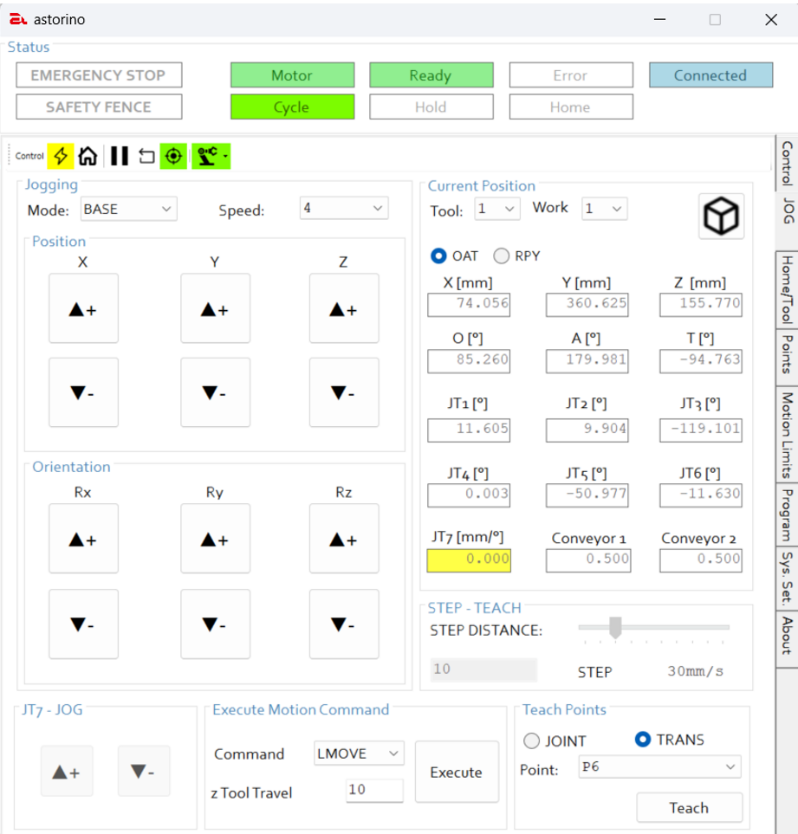
Task: Click the green crosshair target icon
Action: [173, 156]
